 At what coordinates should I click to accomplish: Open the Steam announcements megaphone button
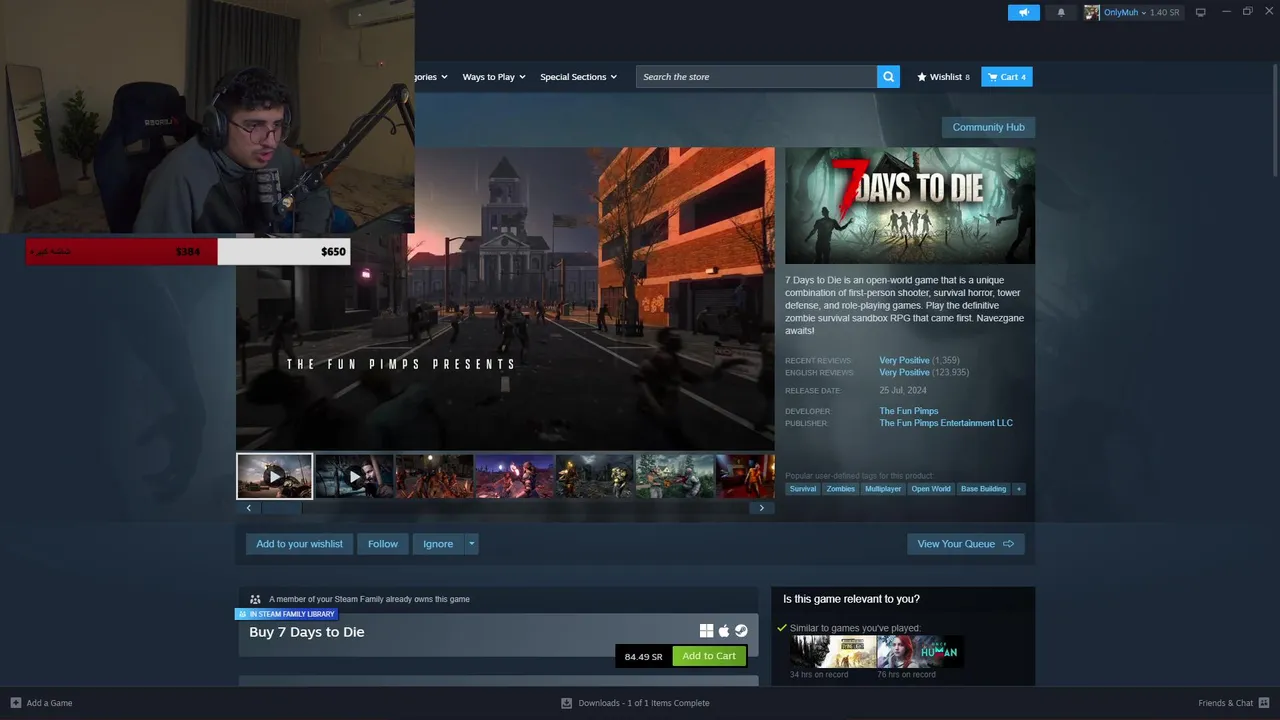tap(1023, 12)
